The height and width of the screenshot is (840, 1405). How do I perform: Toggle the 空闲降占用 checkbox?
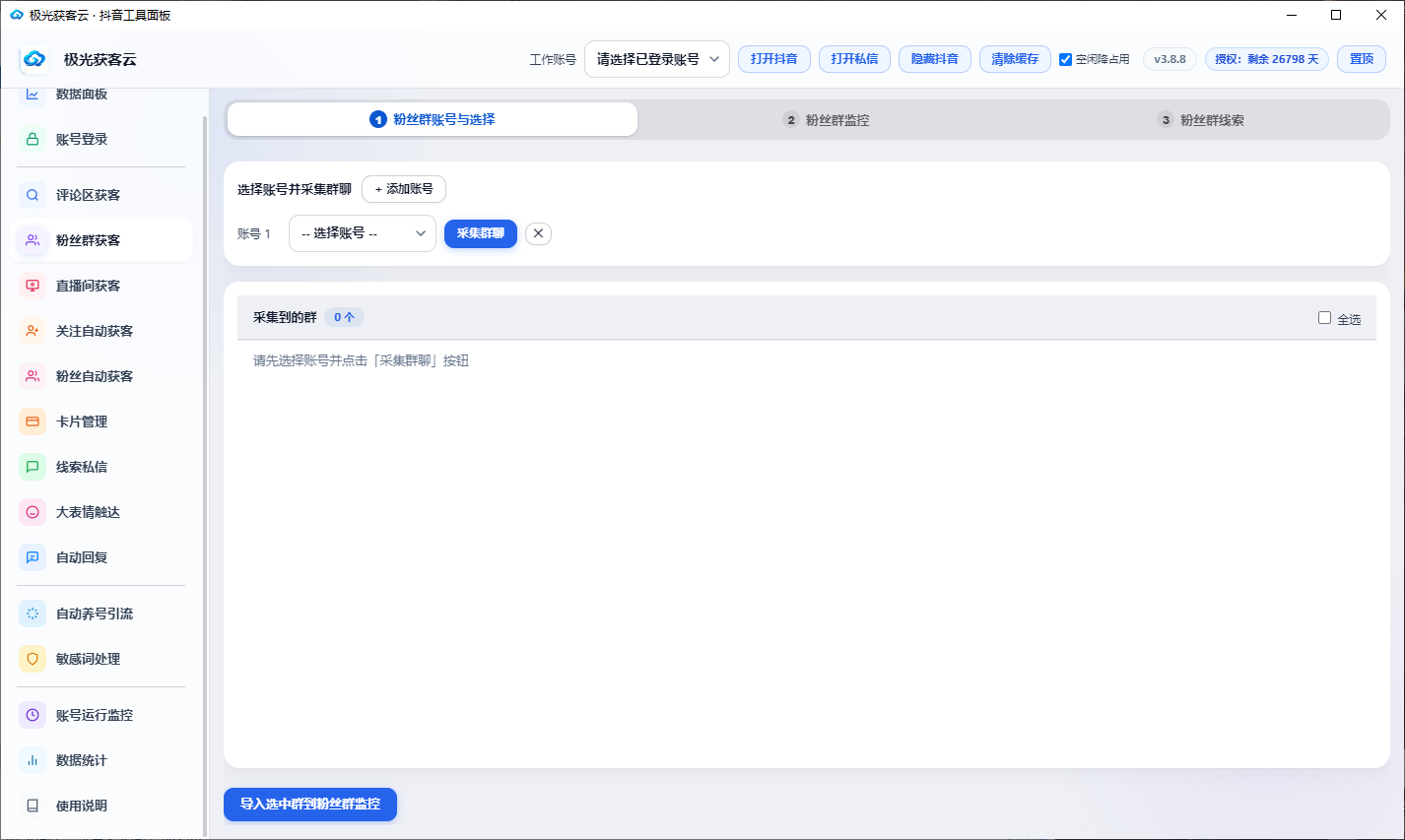(1065, 59)
